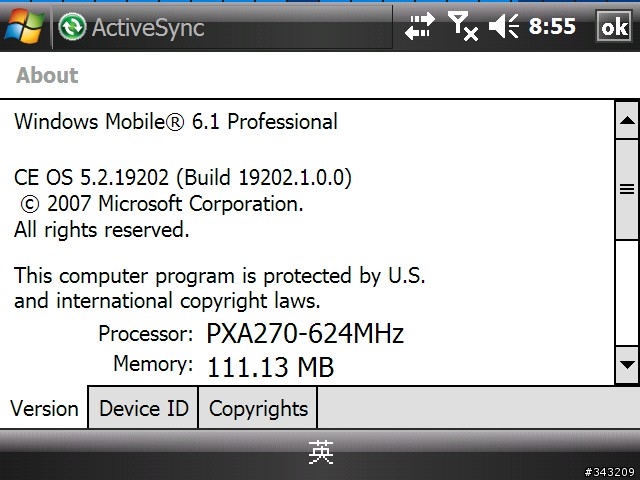This screenshot has height=480, width=640.
Task: Click the vertical scrollbar thumb
Action: (x=627, y=190)
